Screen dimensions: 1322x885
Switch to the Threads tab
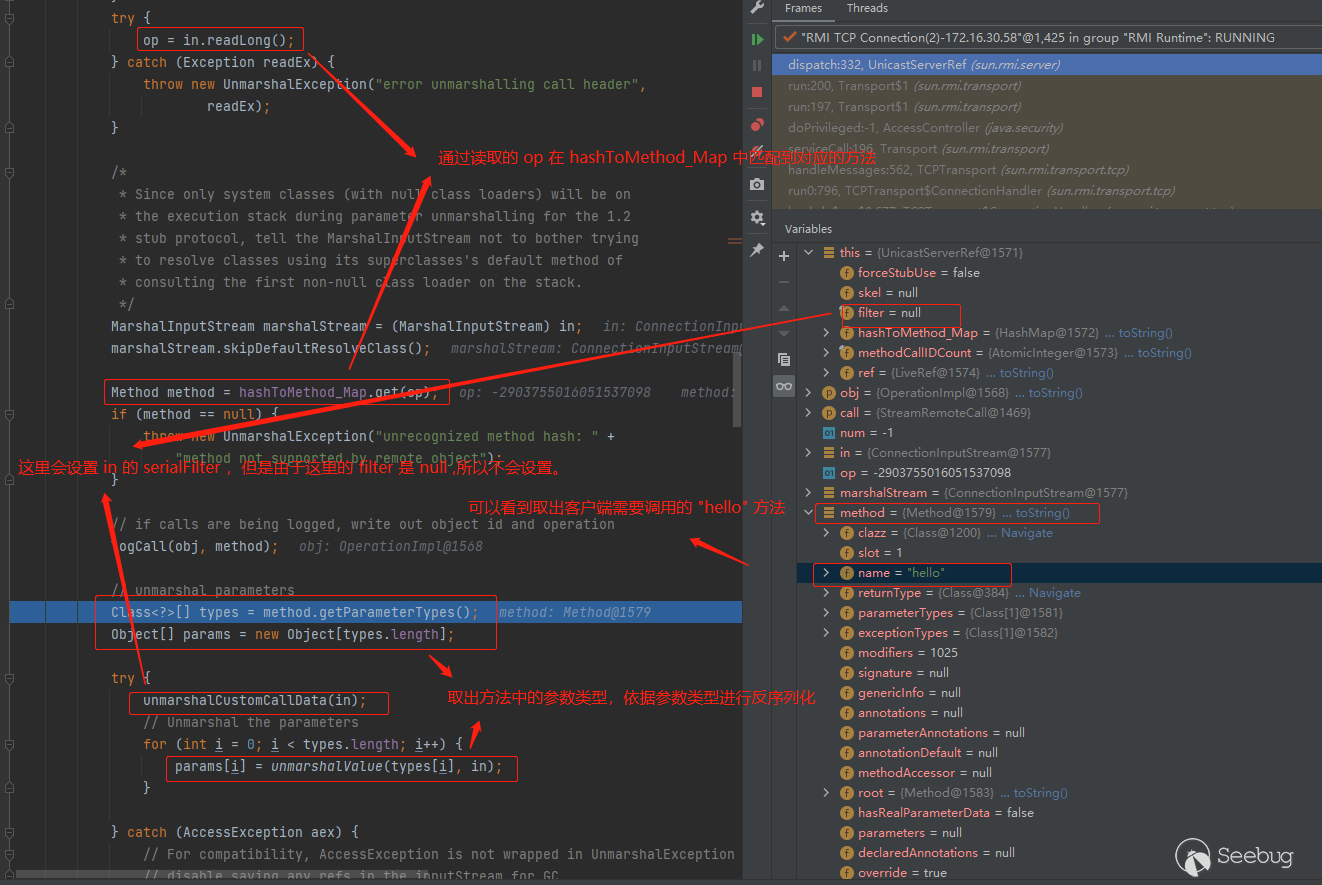pos(867,8)
